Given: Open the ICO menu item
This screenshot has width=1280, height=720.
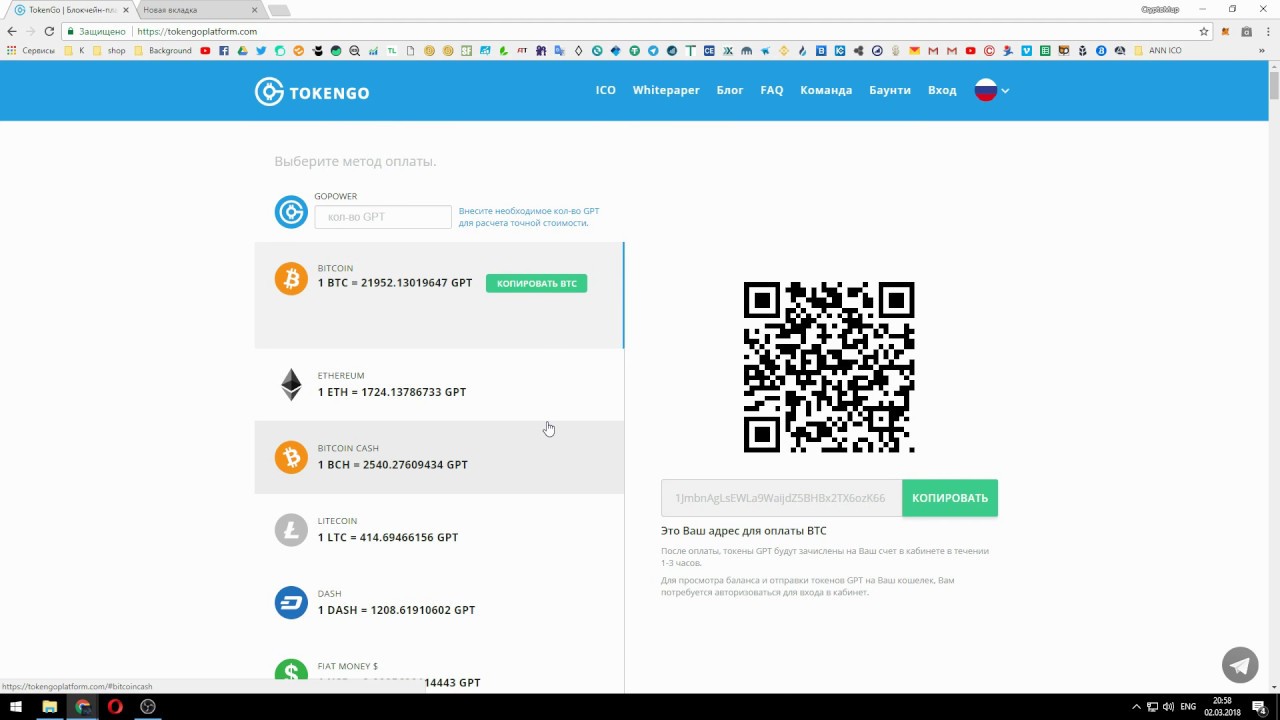Looking at the screenshot, I should pyautogui.click(x=606, y=90).
